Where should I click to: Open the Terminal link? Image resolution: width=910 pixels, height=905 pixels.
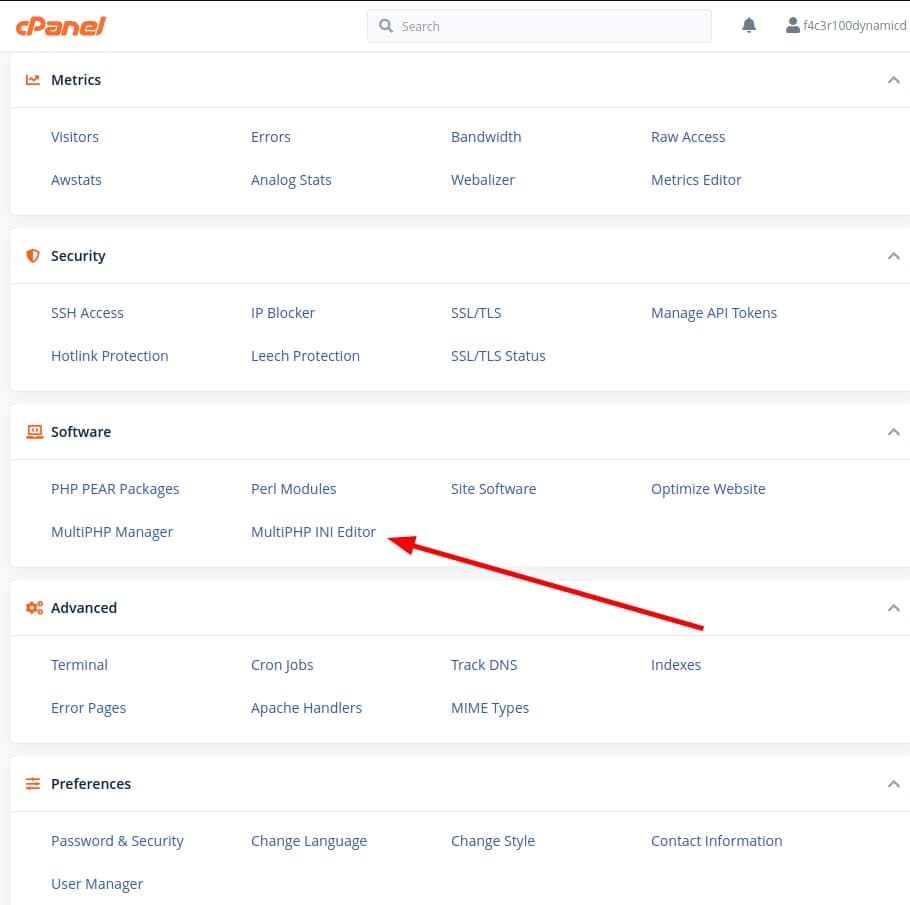pos(79,665)
